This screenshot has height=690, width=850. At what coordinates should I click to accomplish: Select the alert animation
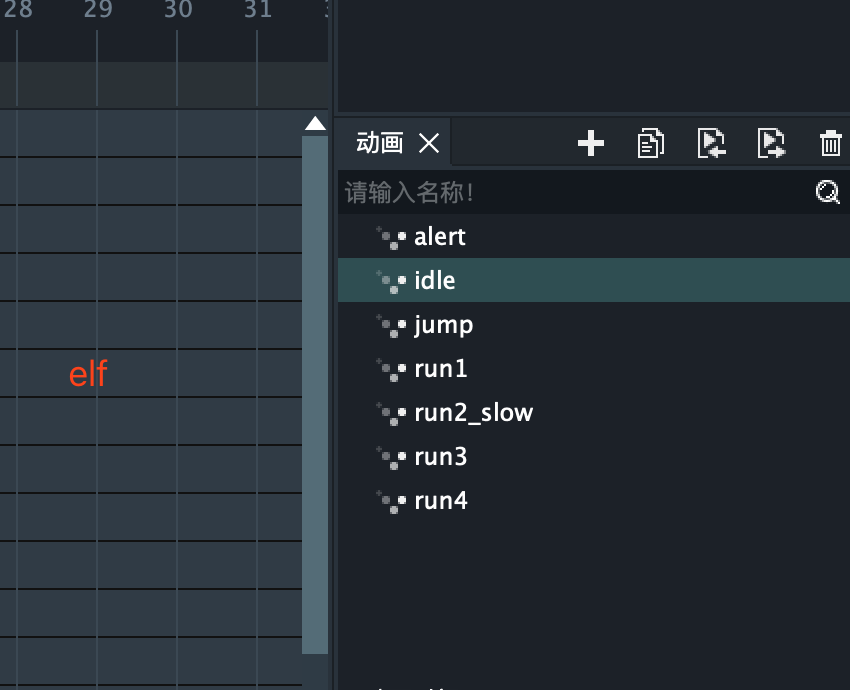coord(440,238)
